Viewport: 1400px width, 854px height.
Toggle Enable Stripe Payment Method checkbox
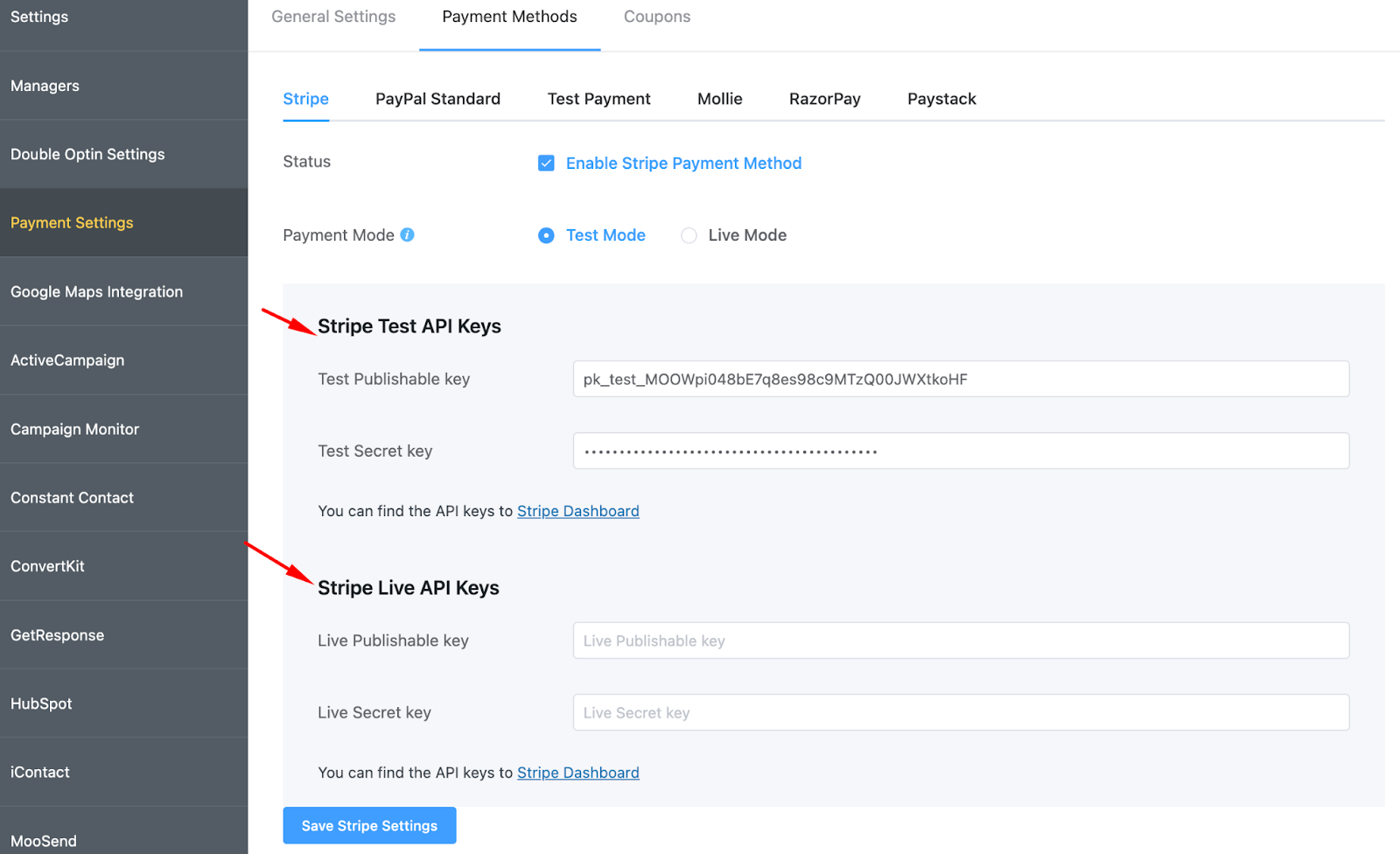point(546,163)
